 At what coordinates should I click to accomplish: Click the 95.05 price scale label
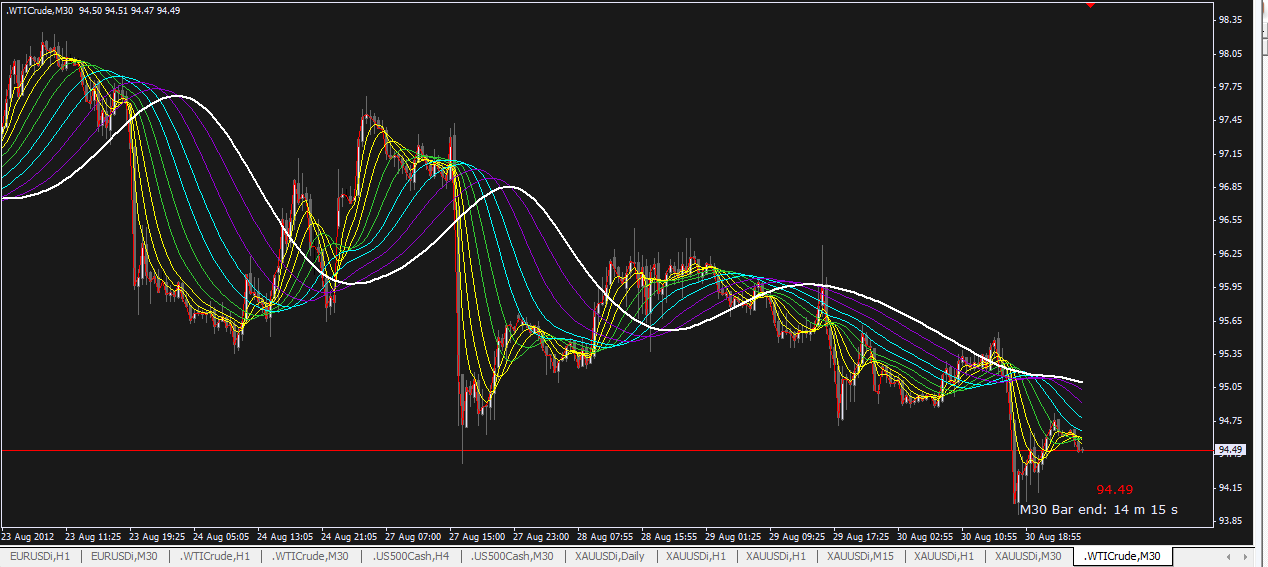tap(1230, 387)
